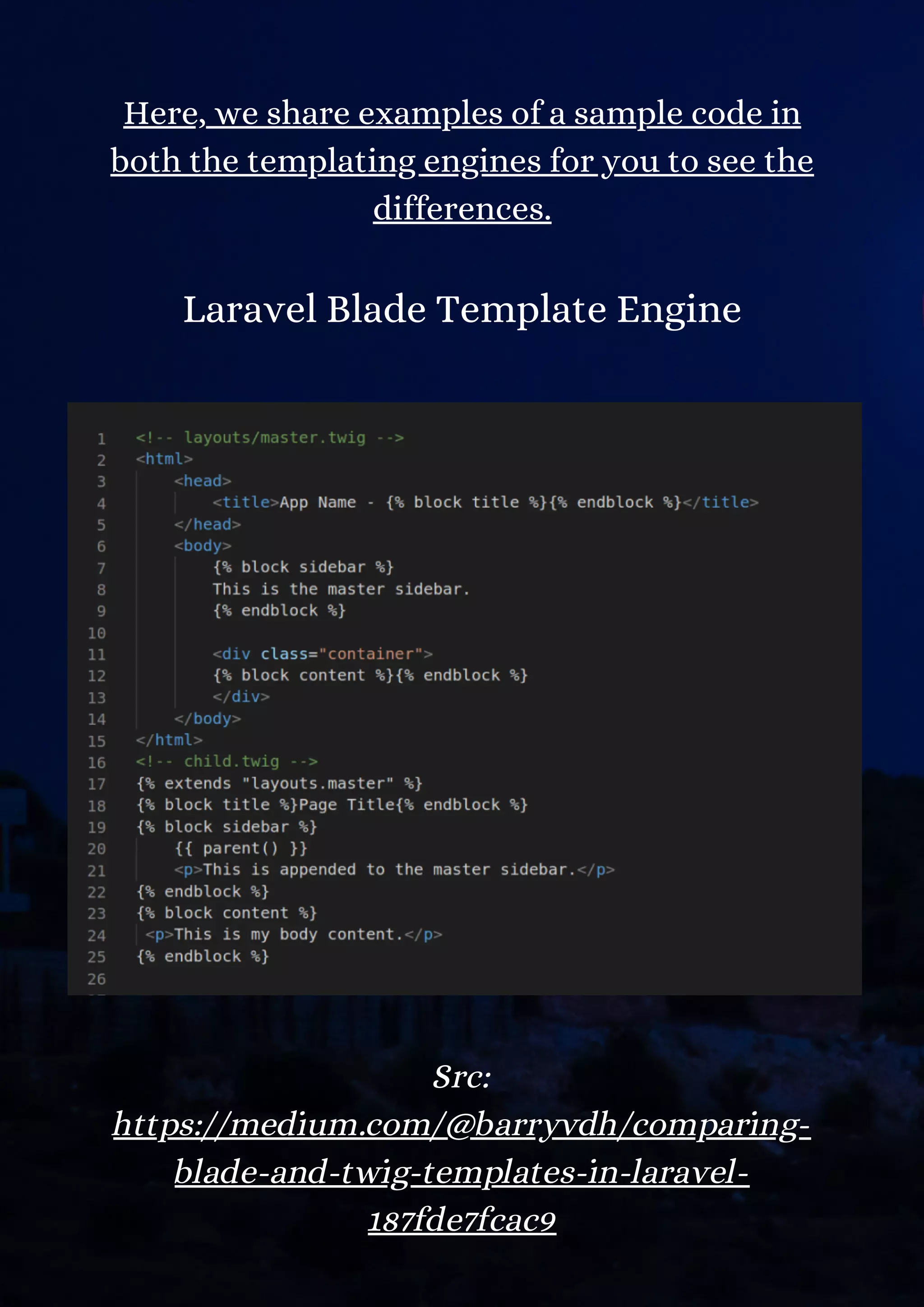Click the '</body>' closing tag line
Viewport: 924px width, 1307px height.
tap(208, 719)
